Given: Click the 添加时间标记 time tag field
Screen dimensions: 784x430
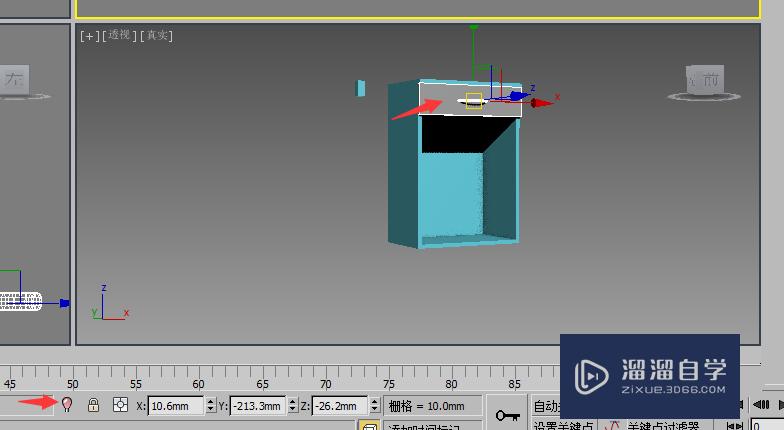Looking at the screenshot, I should 433,426.
